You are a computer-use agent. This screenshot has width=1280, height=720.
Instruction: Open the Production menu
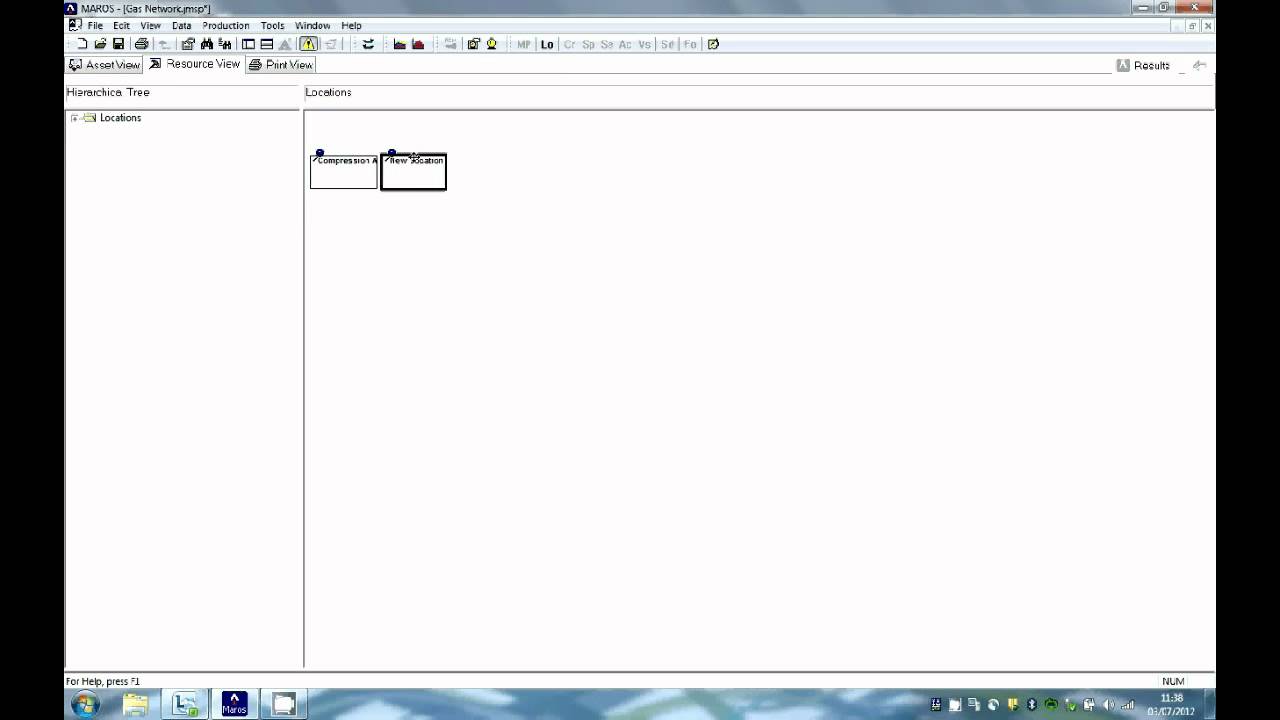pyautogui.click(x=226, y=26)
